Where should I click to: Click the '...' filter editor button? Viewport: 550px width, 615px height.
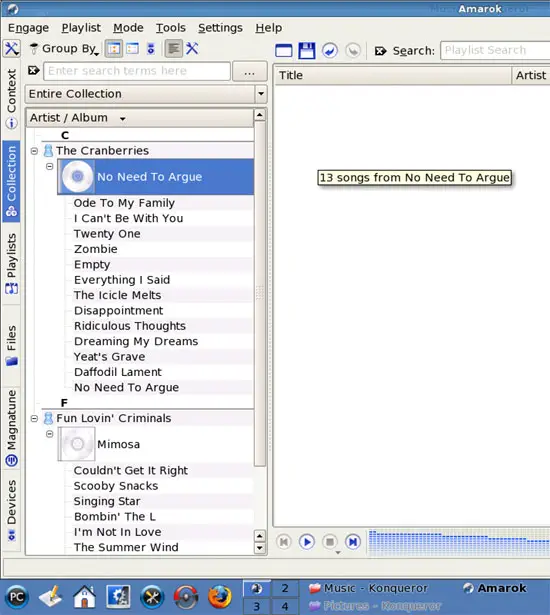250,71
